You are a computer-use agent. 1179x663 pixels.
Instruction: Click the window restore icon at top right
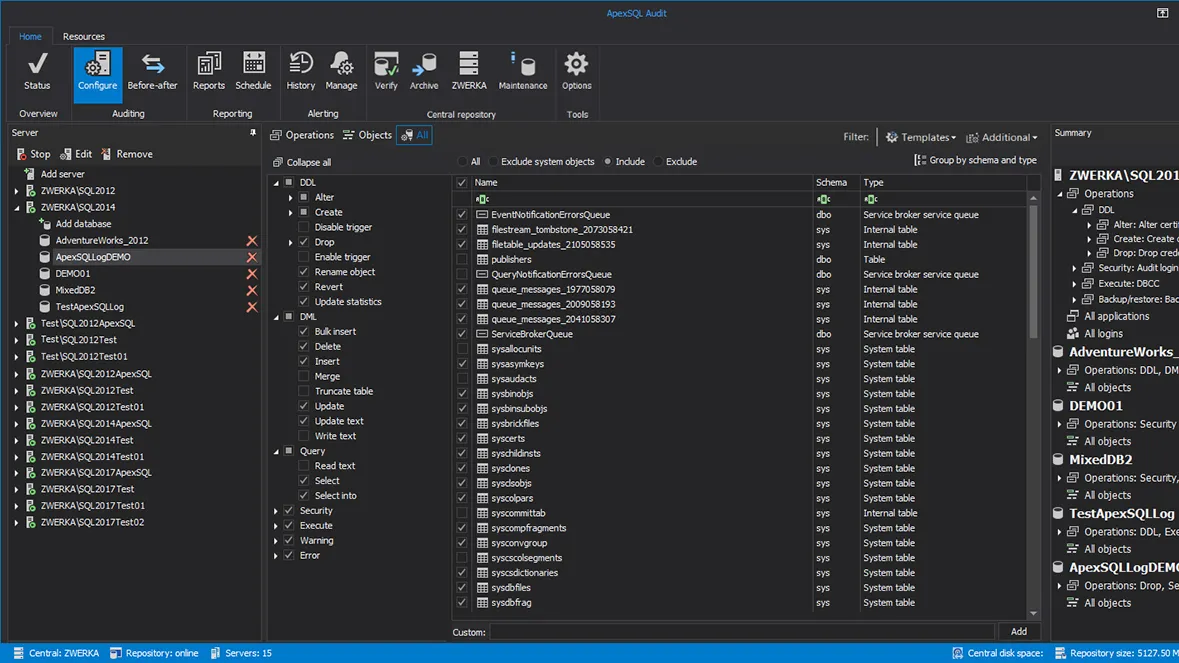pyautogui.click(x=1162, y=13)
